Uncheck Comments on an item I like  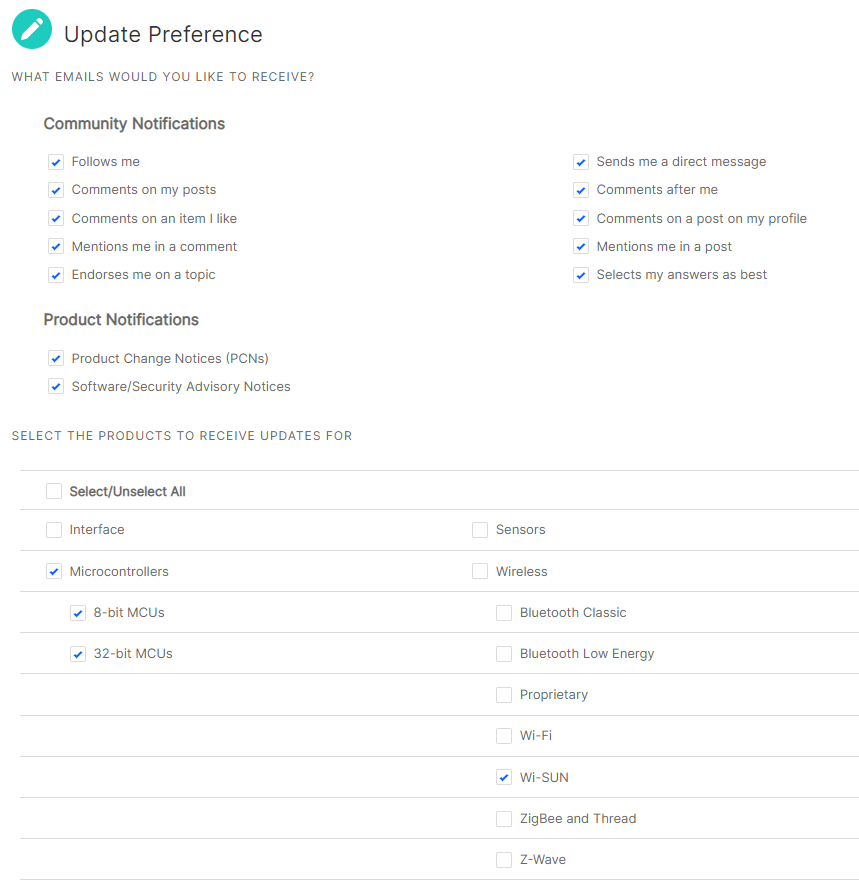pos(56,218)
